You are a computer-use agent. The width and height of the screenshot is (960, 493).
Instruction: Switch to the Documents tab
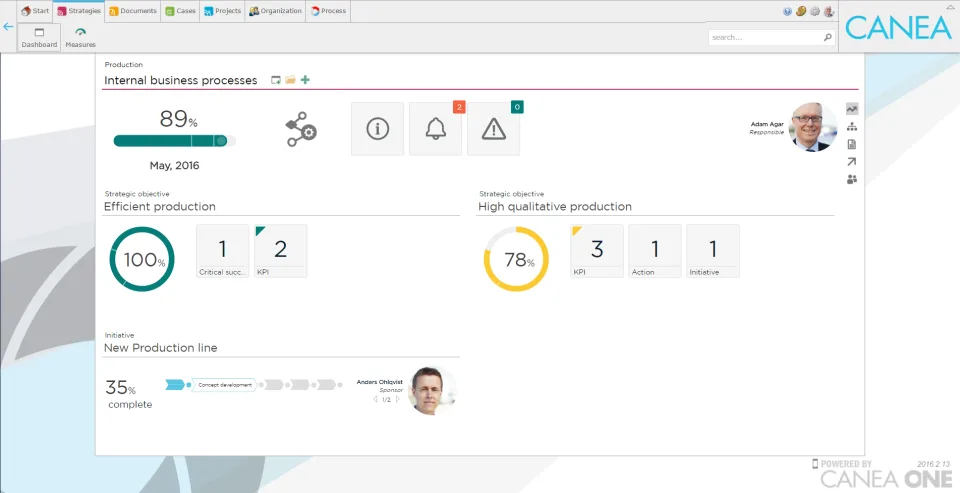(133, 11)
